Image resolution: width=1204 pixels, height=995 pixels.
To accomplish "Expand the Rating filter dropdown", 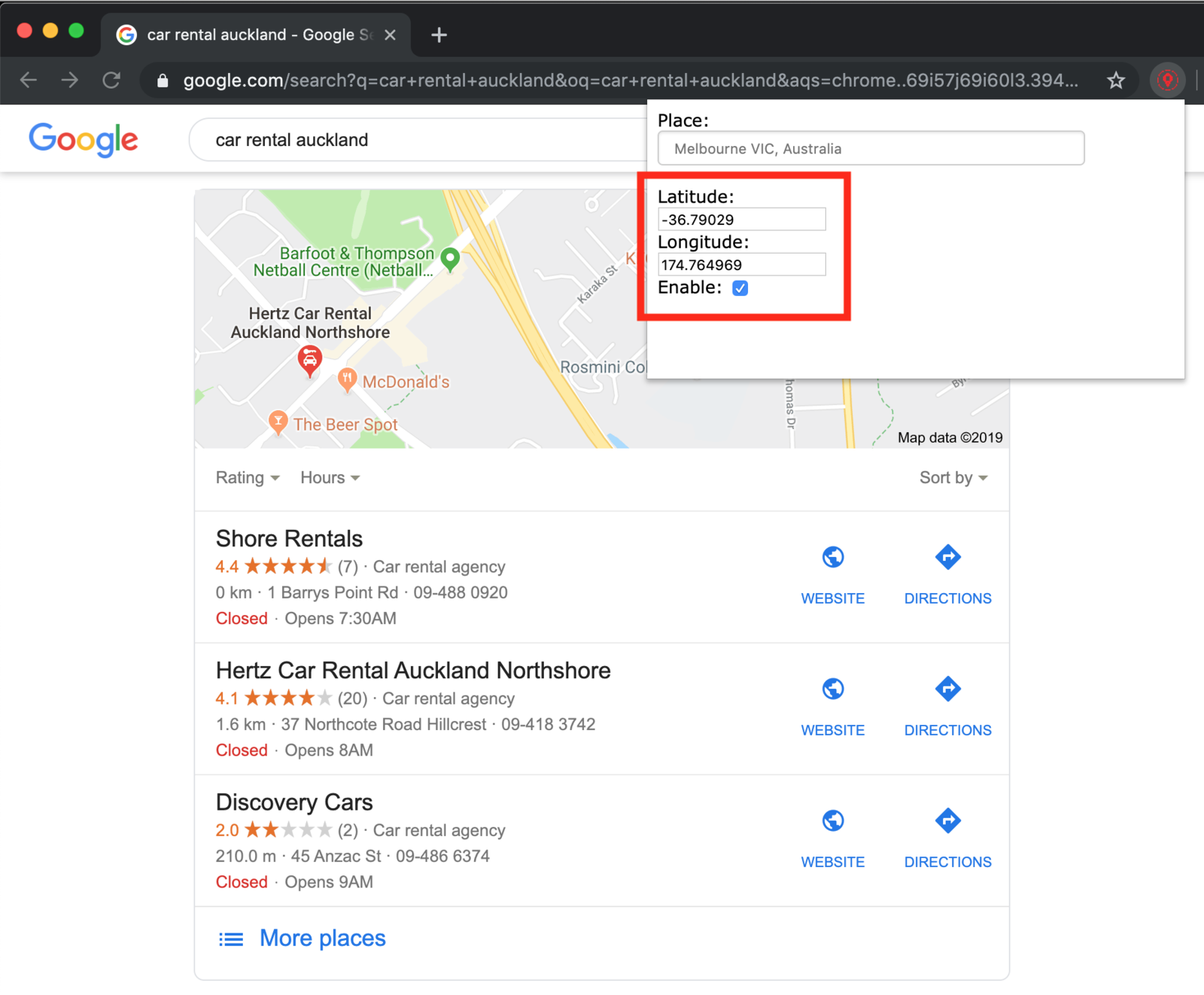I will coord(248,478).
